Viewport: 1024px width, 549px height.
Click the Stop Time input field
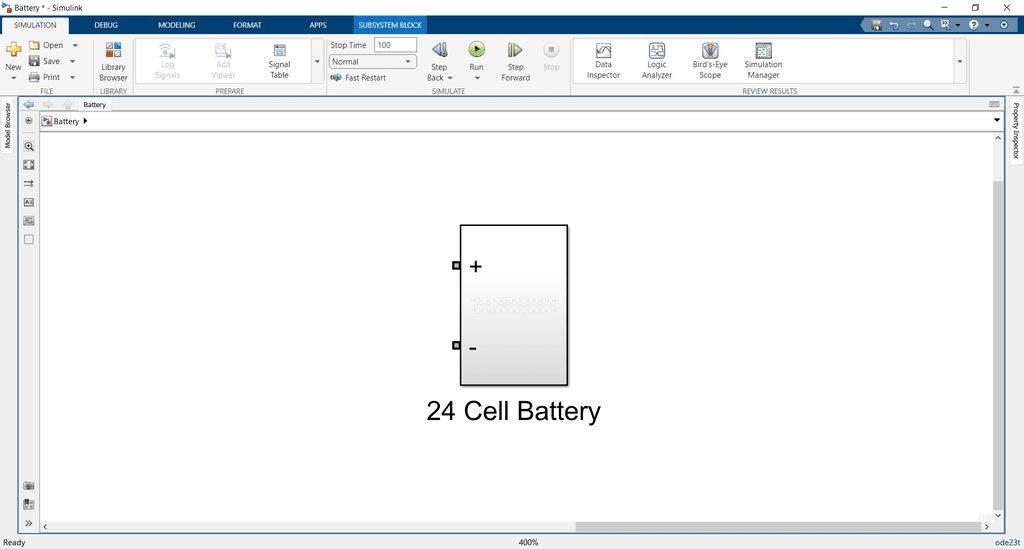tap(395, 45)
